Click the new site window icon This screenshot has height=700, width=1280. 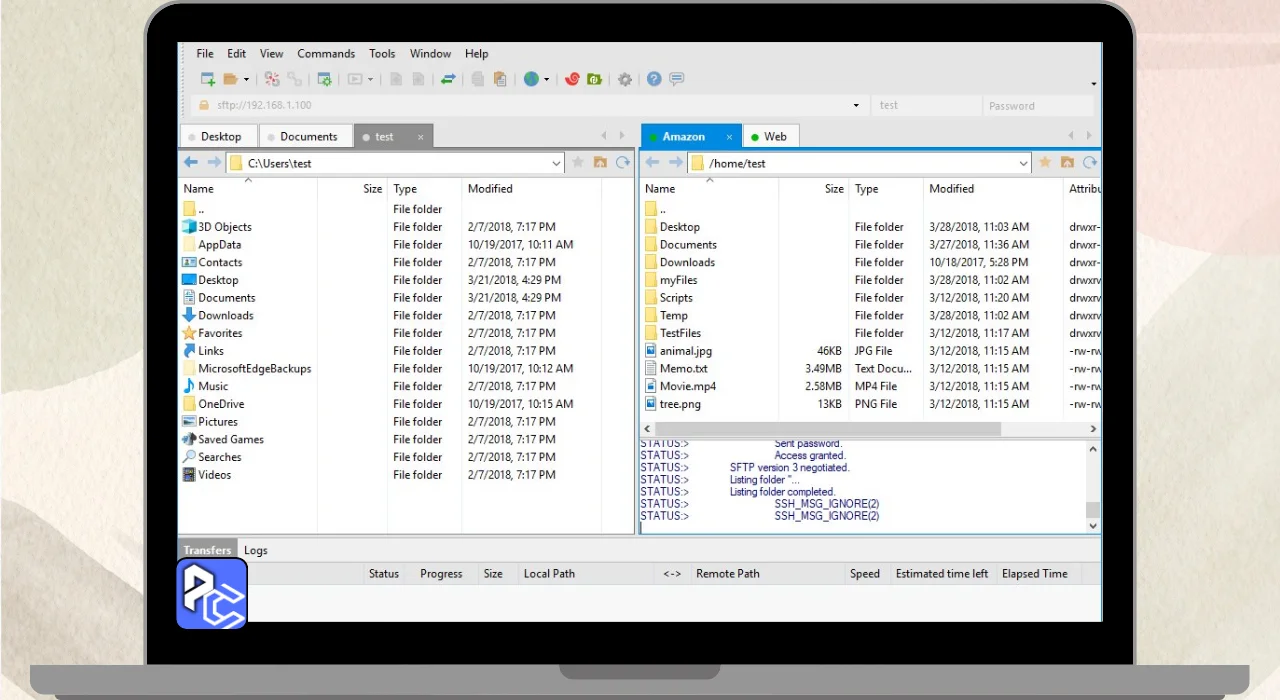(208, 79)
